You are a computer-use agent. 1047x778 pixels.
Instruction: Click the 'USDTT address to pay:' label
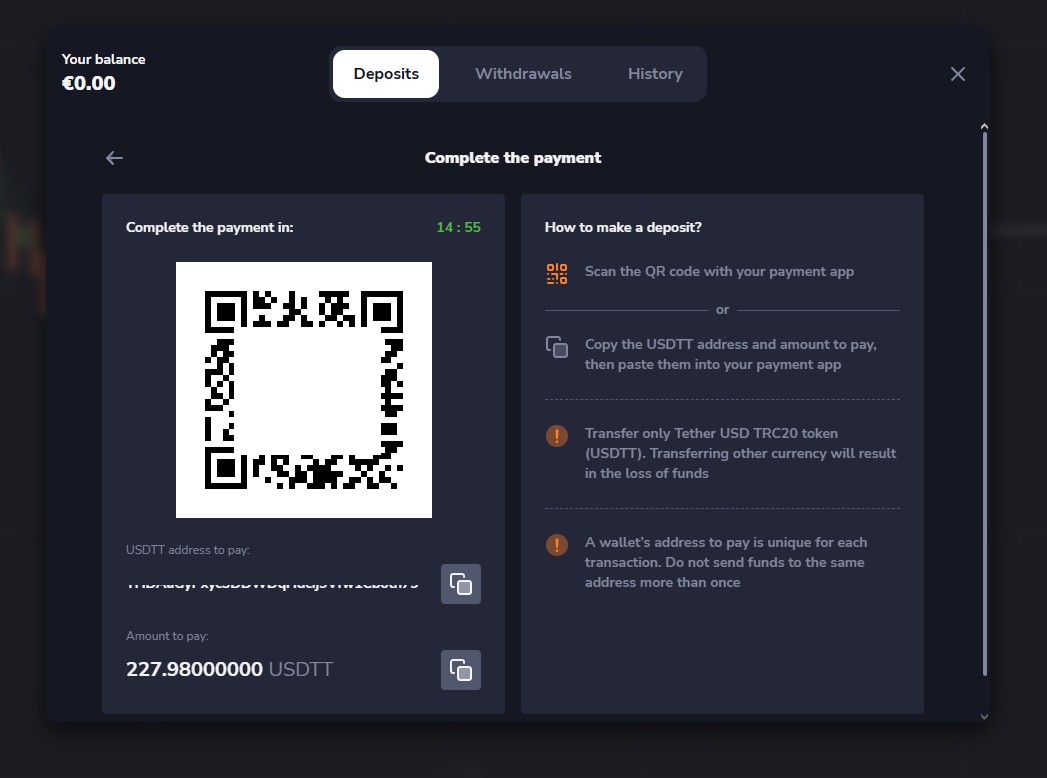click(x=188, y=550)
